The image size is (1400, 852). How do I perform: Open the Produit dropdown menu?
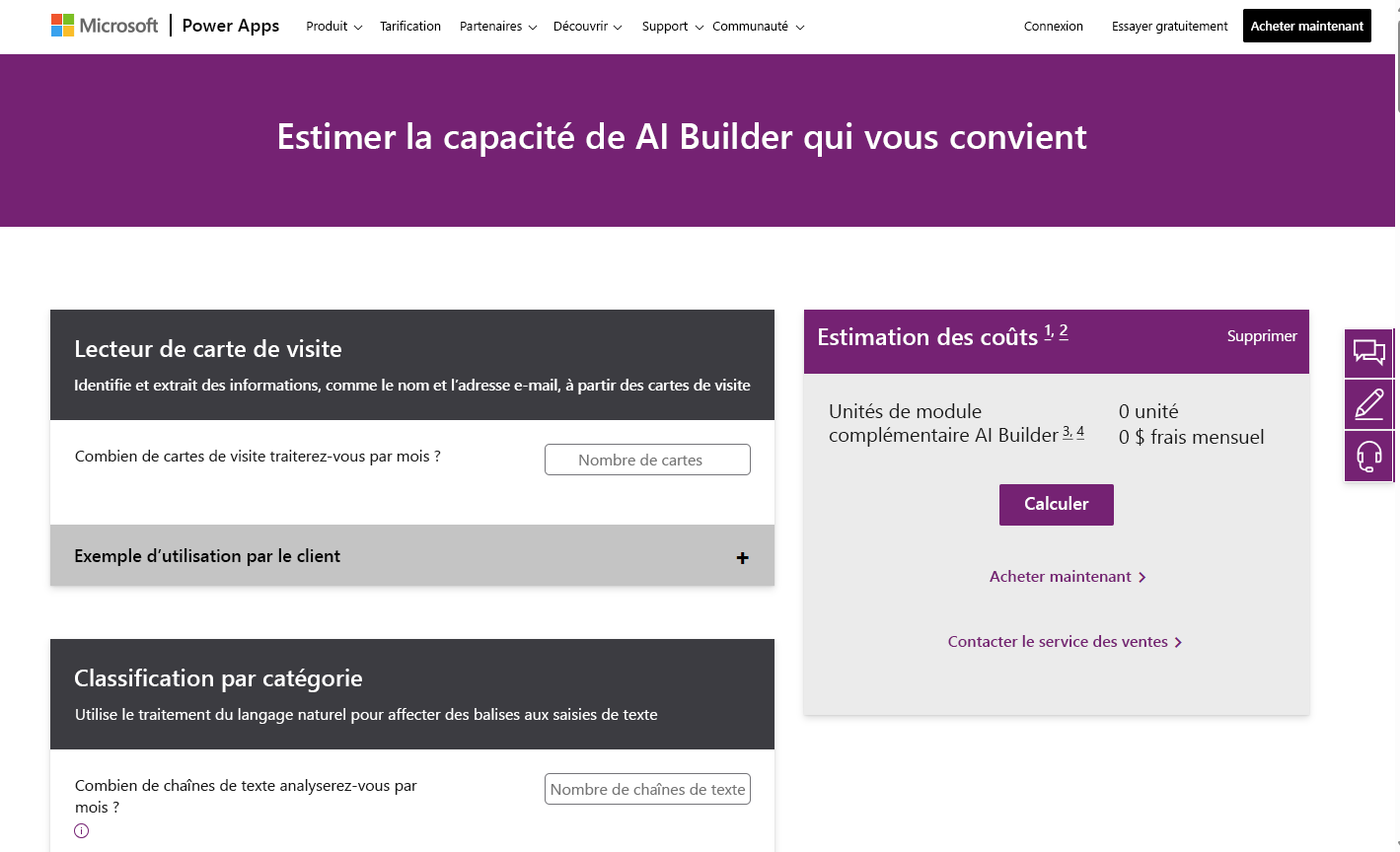point(333,27)
